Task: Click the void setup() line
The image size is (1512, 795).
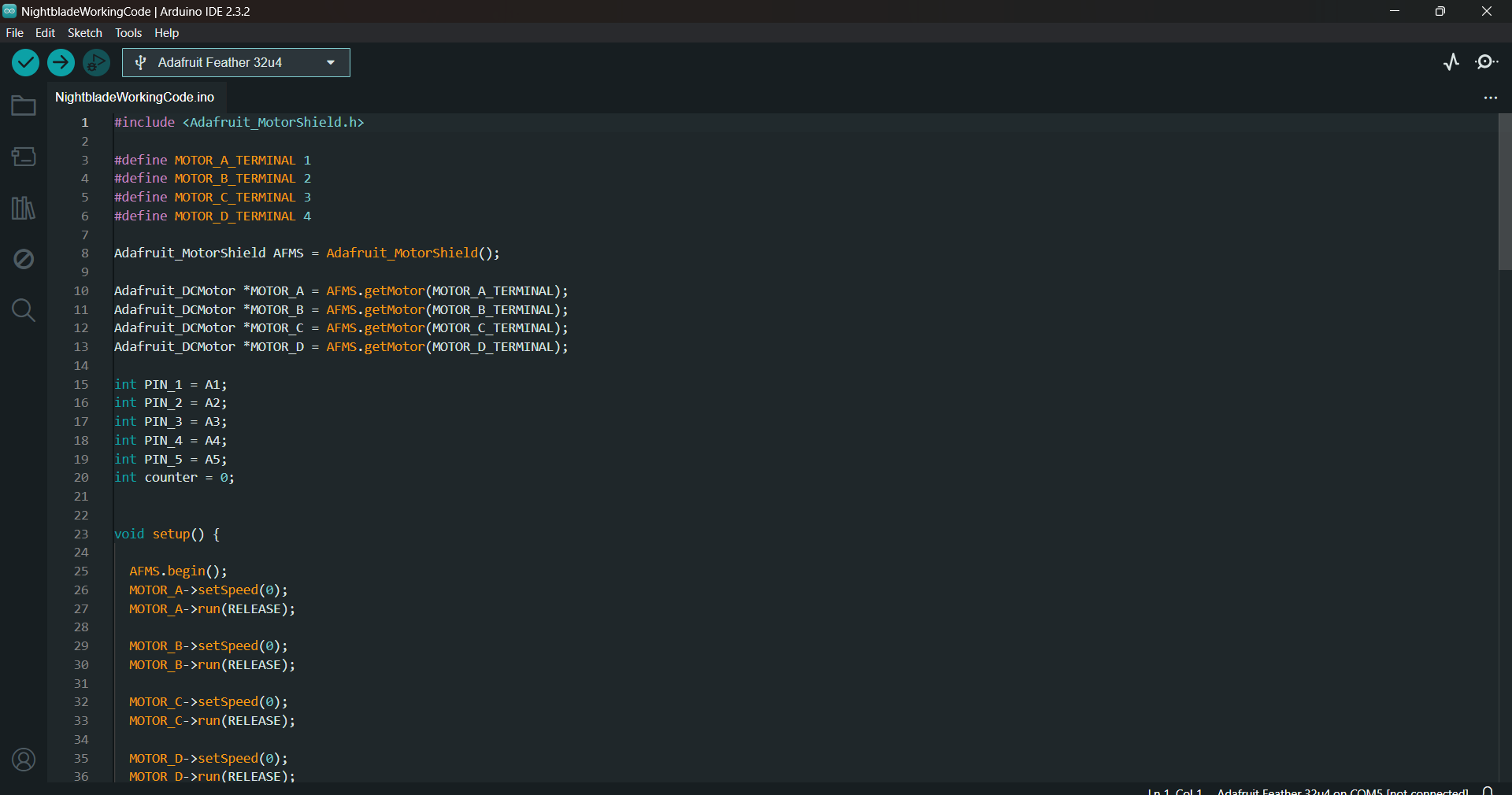Action: point(167,534)
